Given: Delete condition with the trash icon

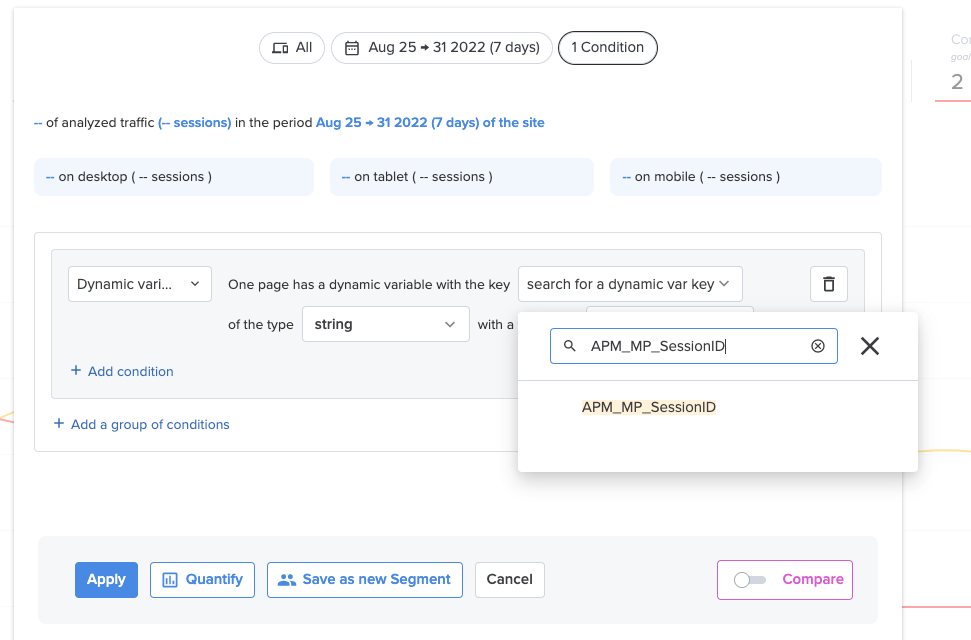Looking at the screenshot, I should (x=829, y=284).
